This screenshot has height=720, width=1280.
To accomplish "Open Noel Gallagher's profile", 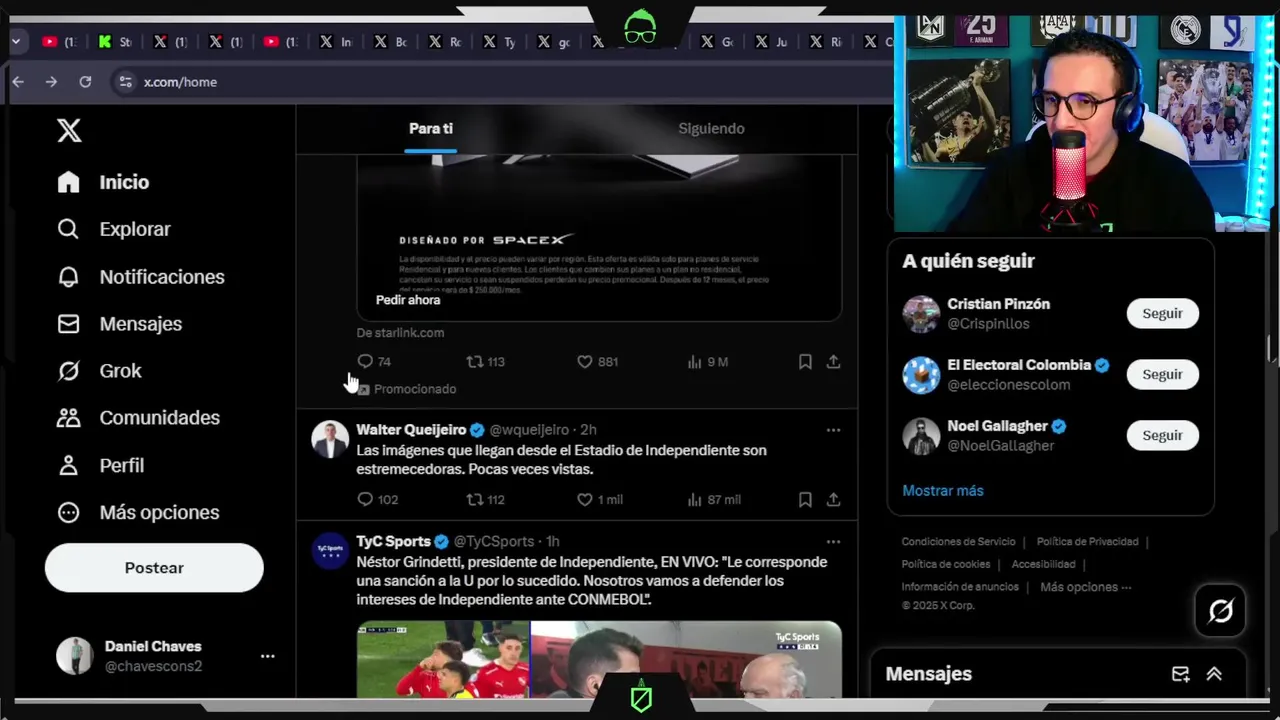I will pos(997,426).
